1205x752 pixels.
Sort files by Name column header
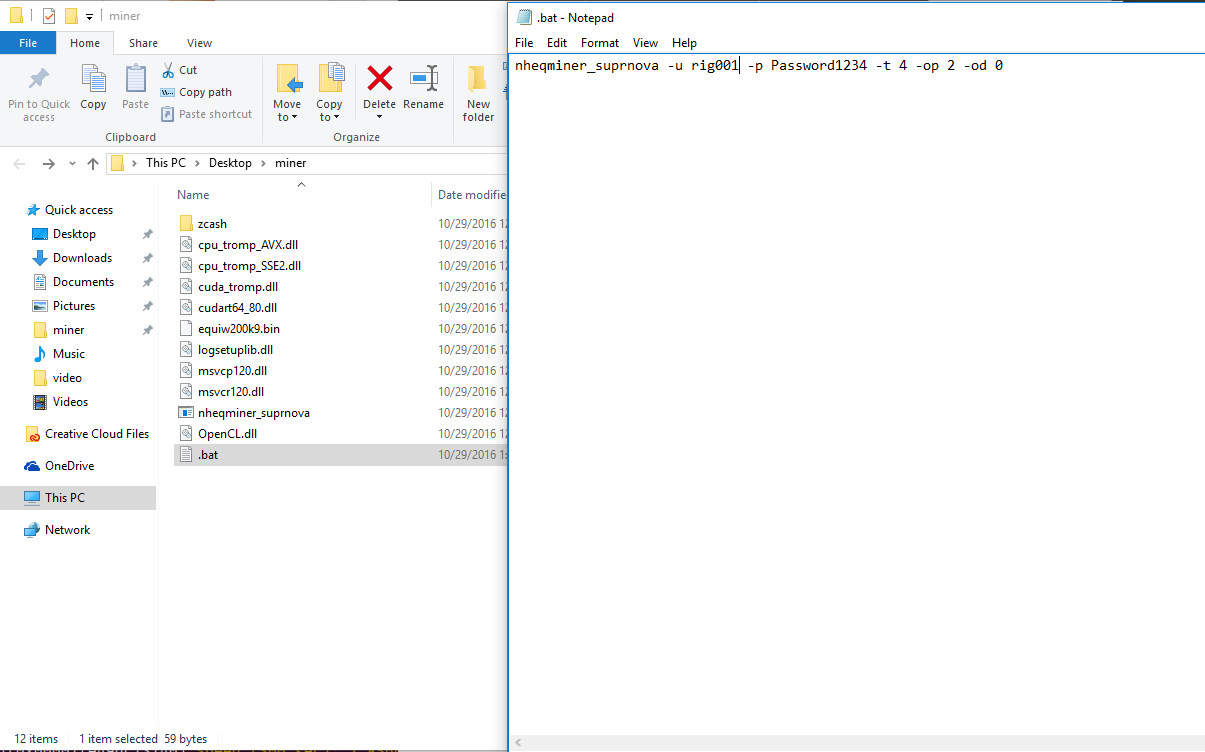(194, 195)
